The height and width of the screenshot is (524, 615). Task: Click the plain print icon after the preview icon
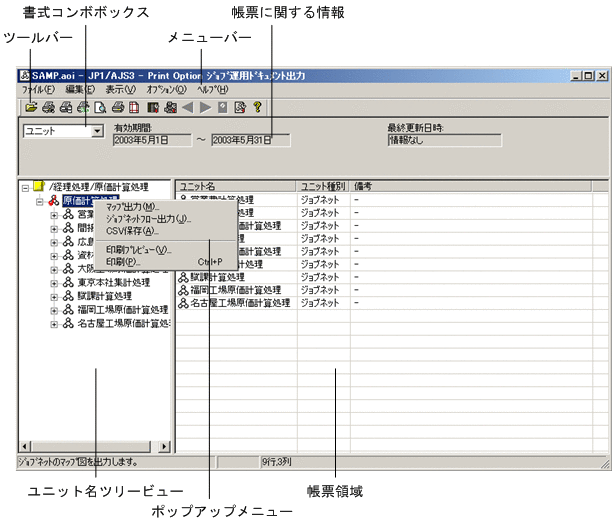[x=118, y=107]
